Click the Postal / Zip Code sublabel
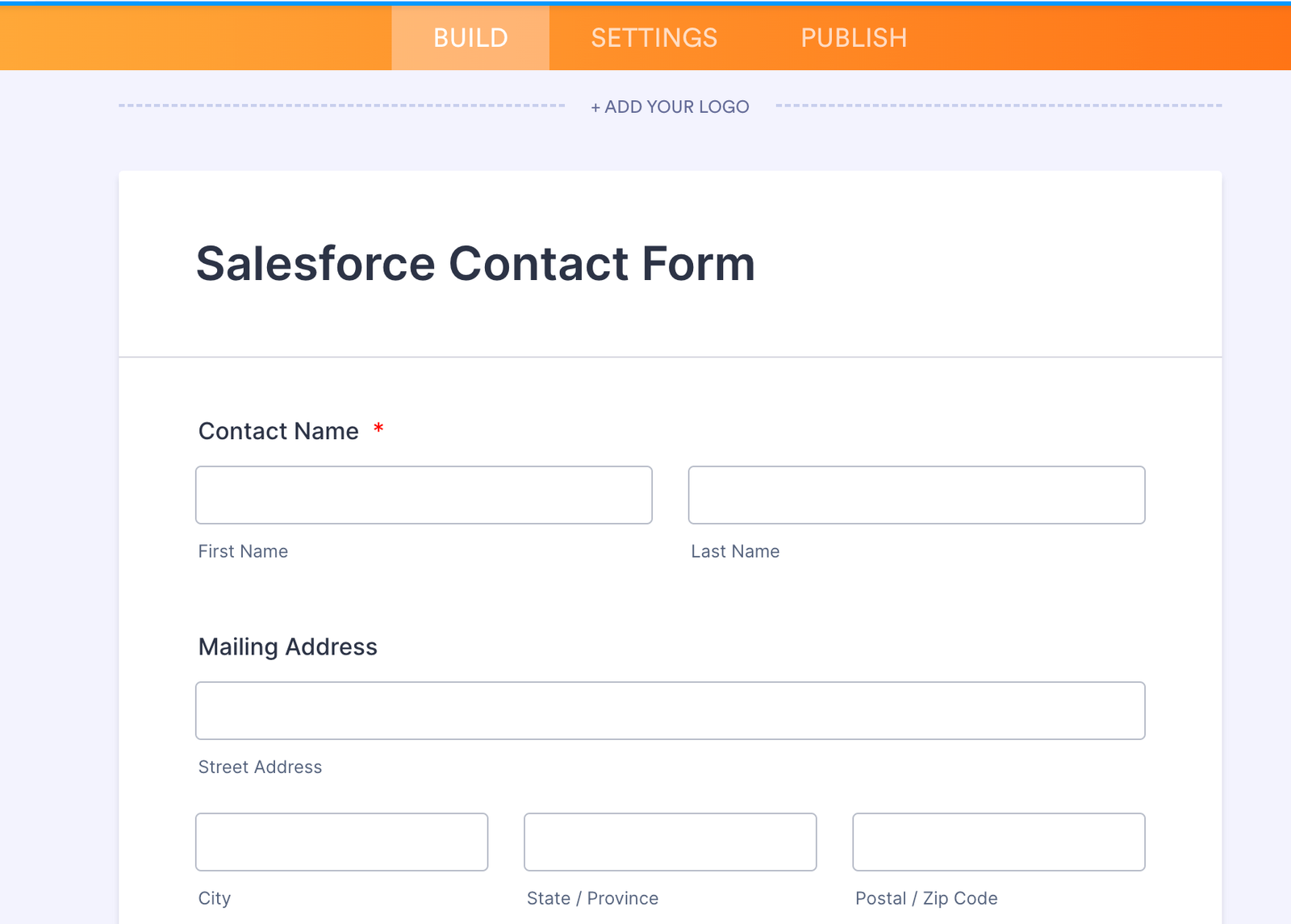Screen dimensions: 1291x924 click(x=926, y=898)
